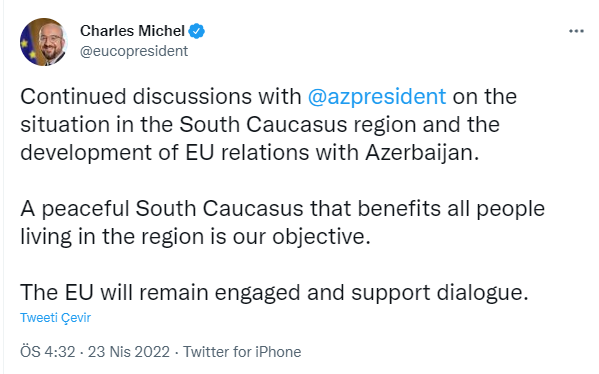Viewport: 599px width, 374px height.
Task: Click 'situation in the South Caucasus' phrase
Action: pos(183,125)
